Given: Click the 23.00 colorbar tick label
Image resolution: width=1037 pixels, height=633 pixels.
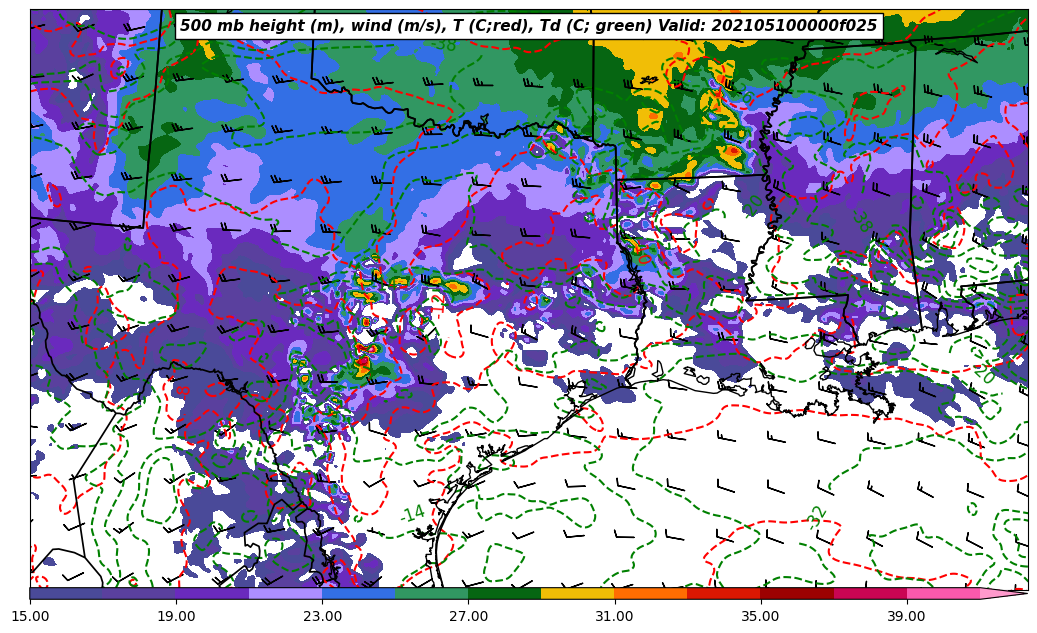Looking at the screenshot, I should coord(322,617).
